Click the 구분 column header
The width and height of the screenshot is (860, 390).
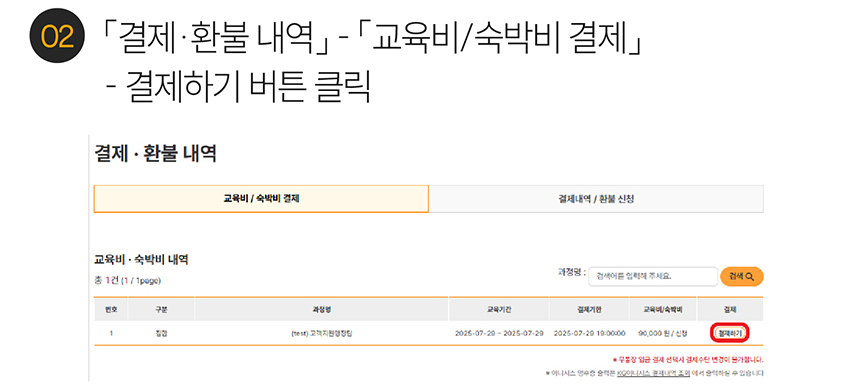(161, 309)
